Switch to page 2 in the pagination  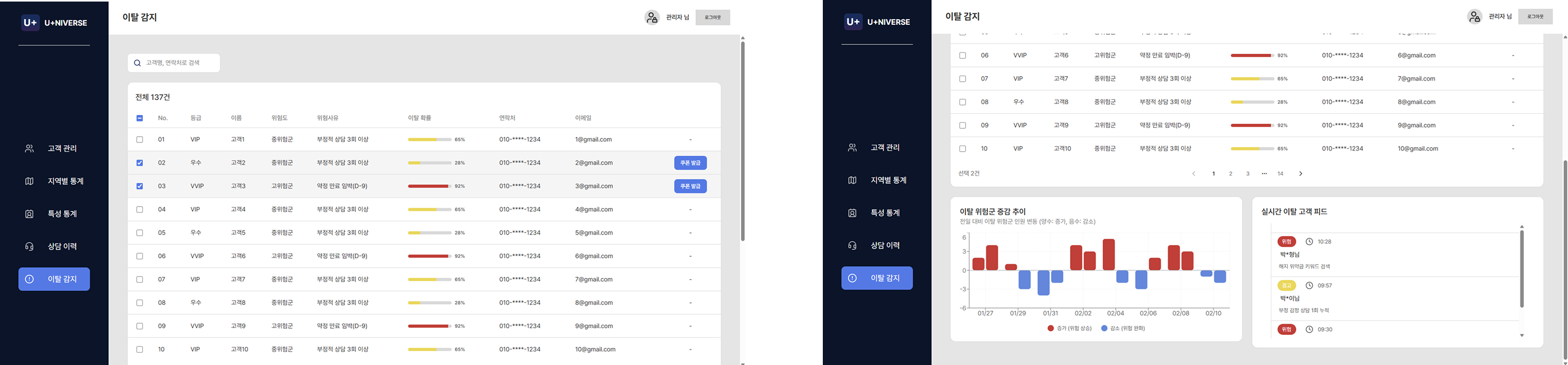point(1230,173)
